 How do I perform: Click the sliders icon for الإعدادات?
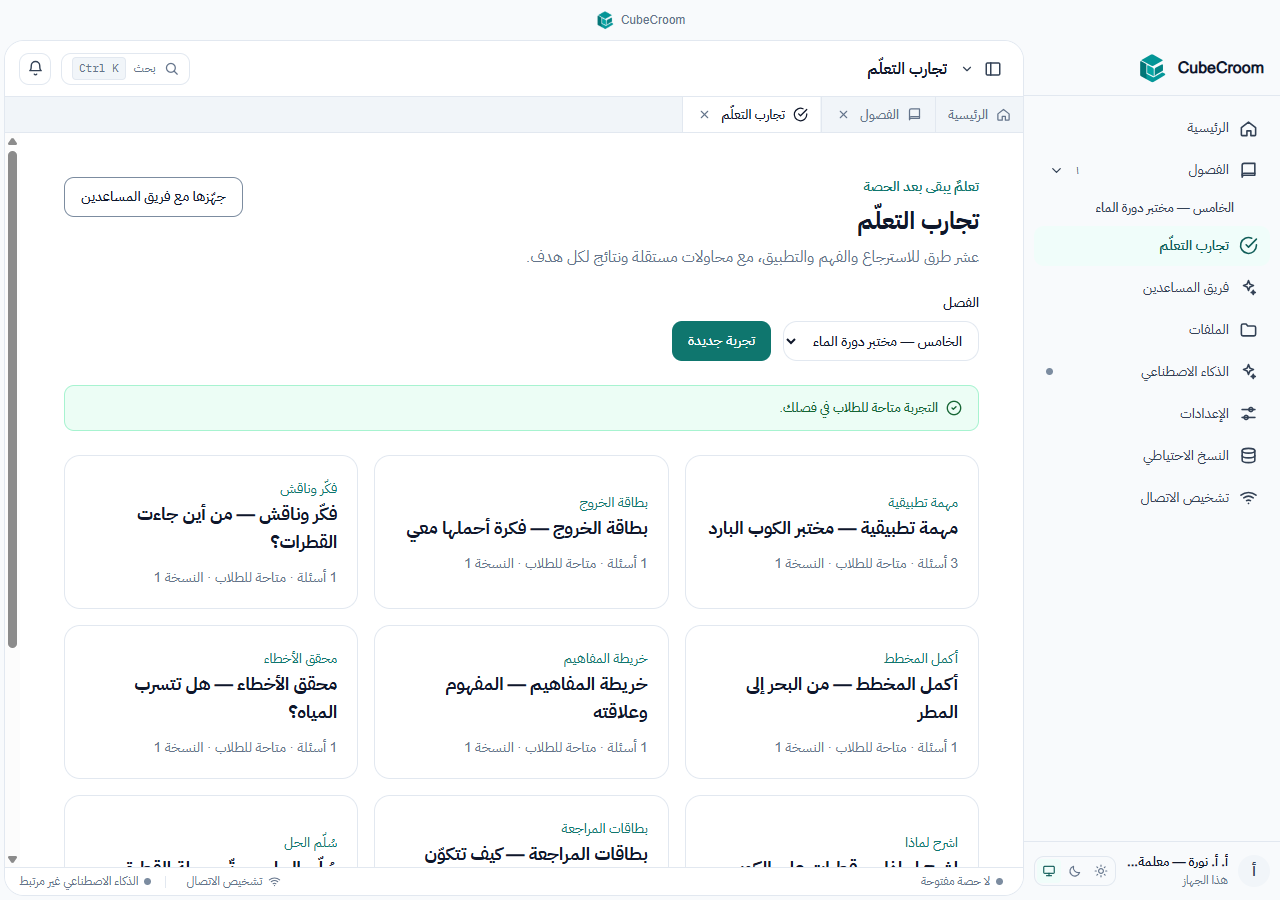pyautogui.click(x=1248, y=413)
